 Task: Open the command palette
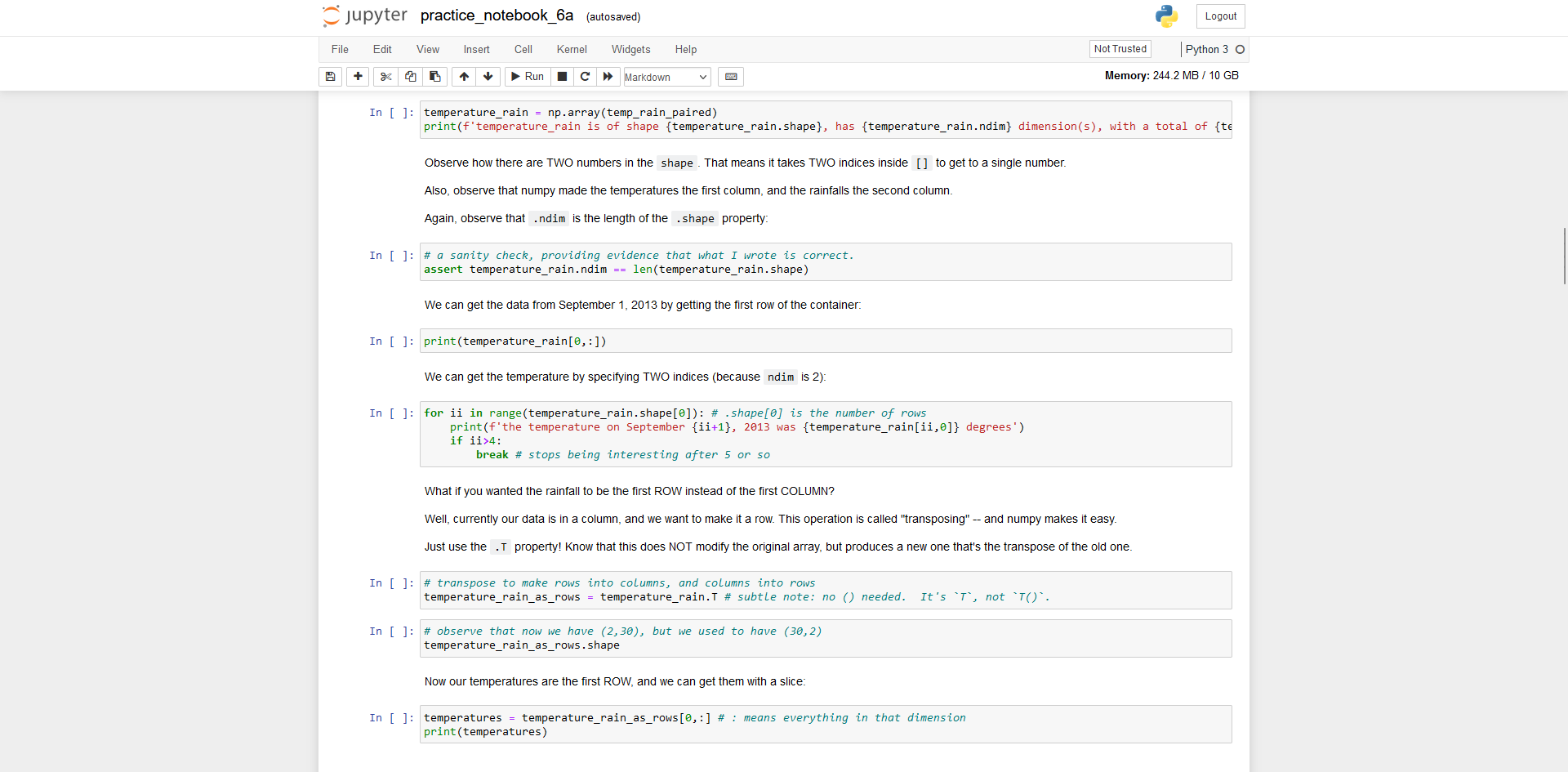click(x=731, y=76)
